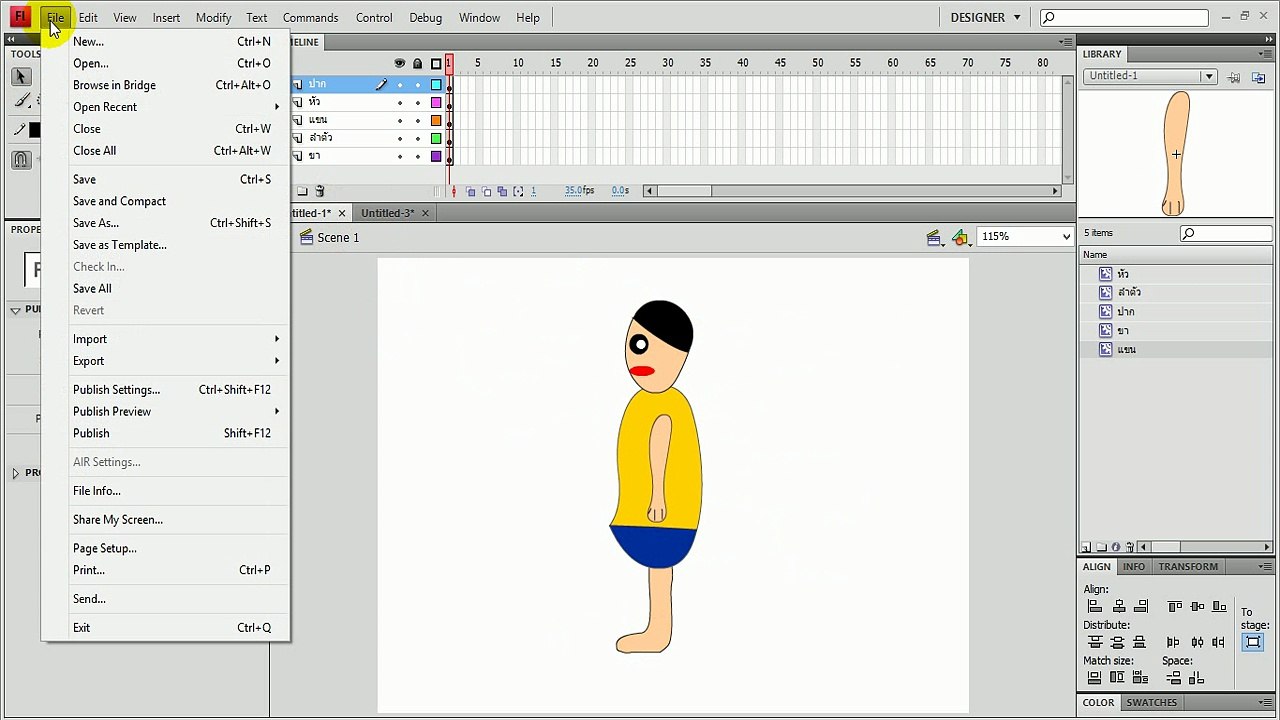Click the timeline horizontal scrollbar

point(852,191)
